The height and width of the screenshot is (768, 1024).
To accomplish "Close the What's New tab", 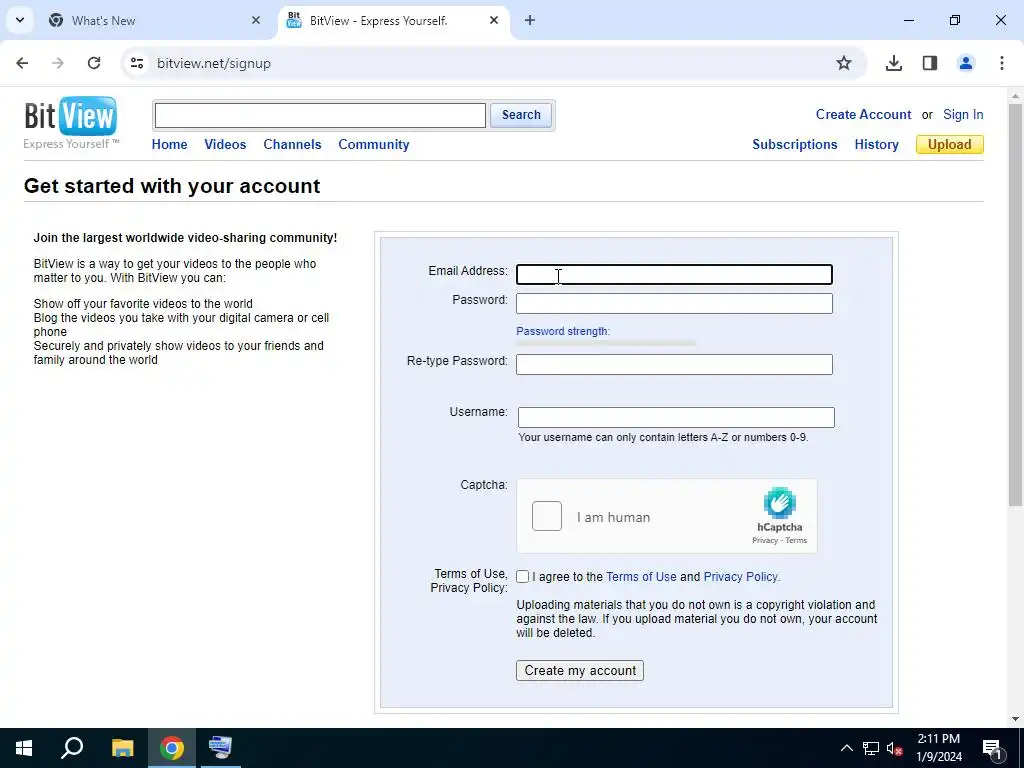I will [256, 20].
